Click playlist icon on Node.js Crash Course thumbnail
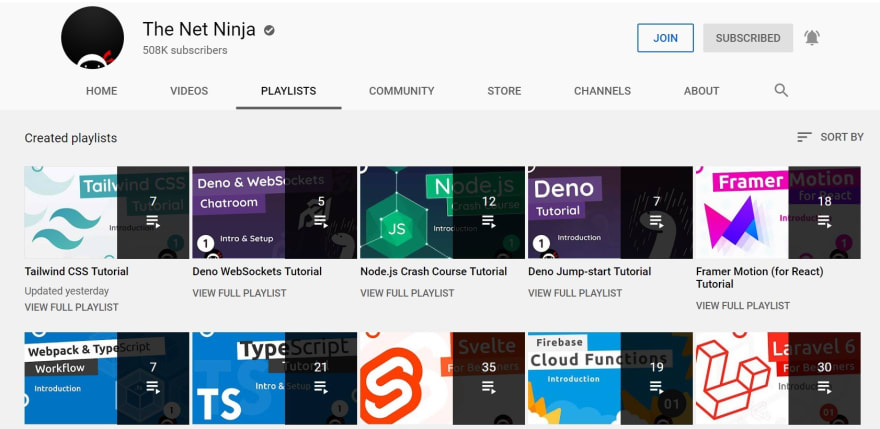The width and height of the screenshot is (880, 429). click(x=488, y=221)
